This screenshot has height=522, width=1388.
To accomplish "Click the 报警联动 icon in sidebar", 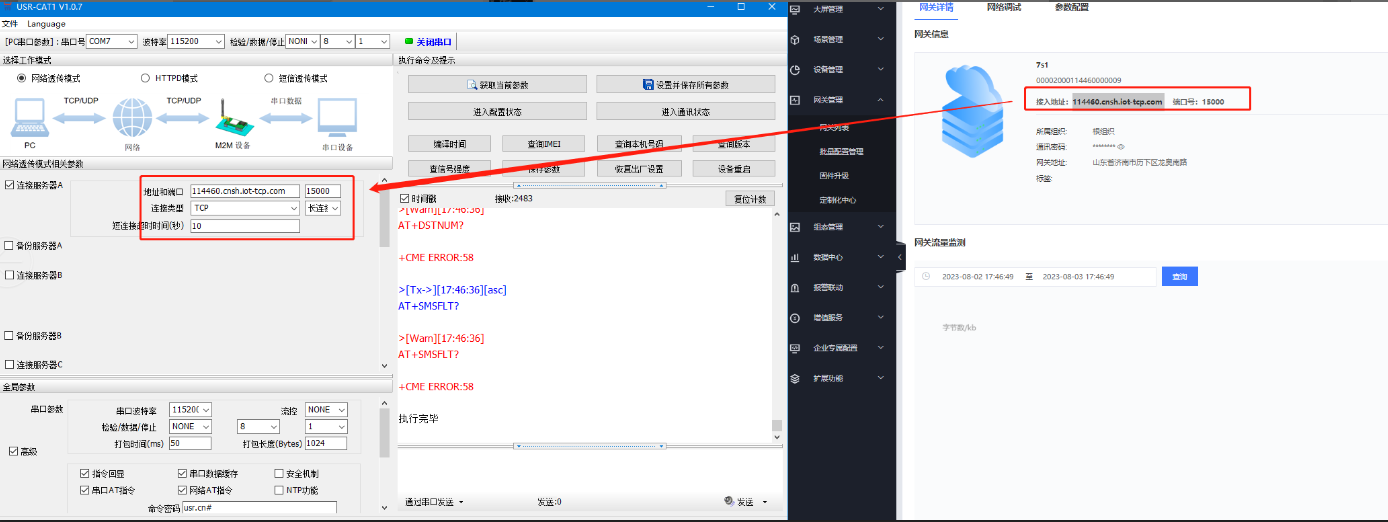I will [x=795, y=288].
